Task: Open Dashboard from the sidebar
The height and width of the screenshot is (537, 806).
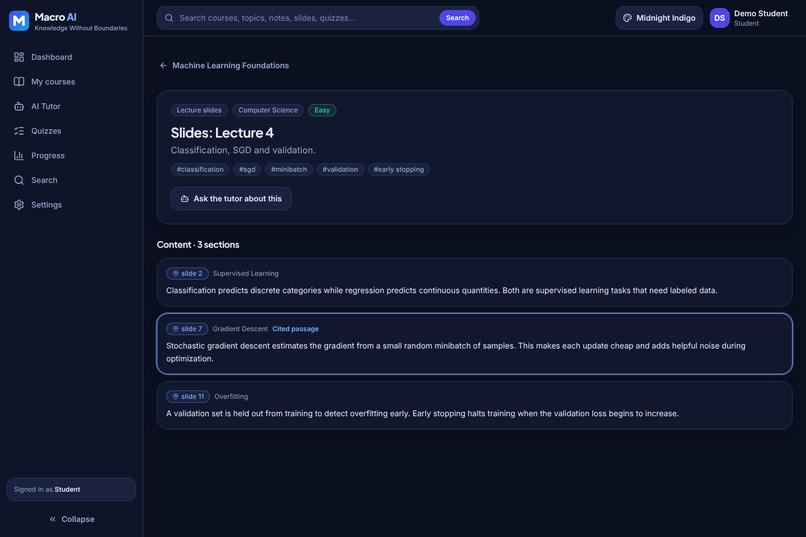Action: pos(71,57)
